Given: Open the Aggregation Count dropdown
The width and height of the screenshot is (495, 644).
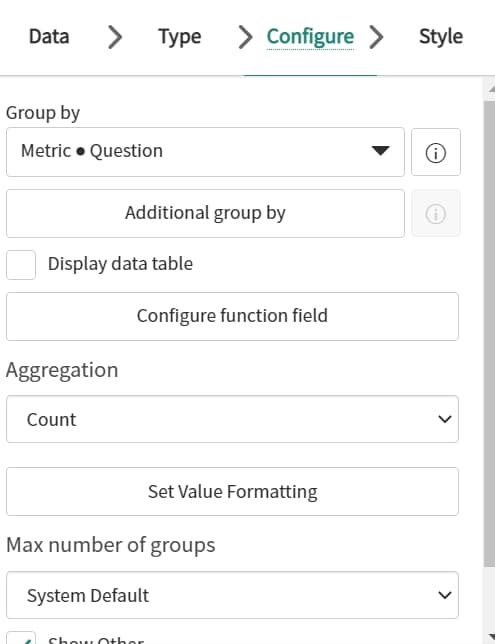Looking at the screenshot, I should pyautogui.click(x=233, y=419).
